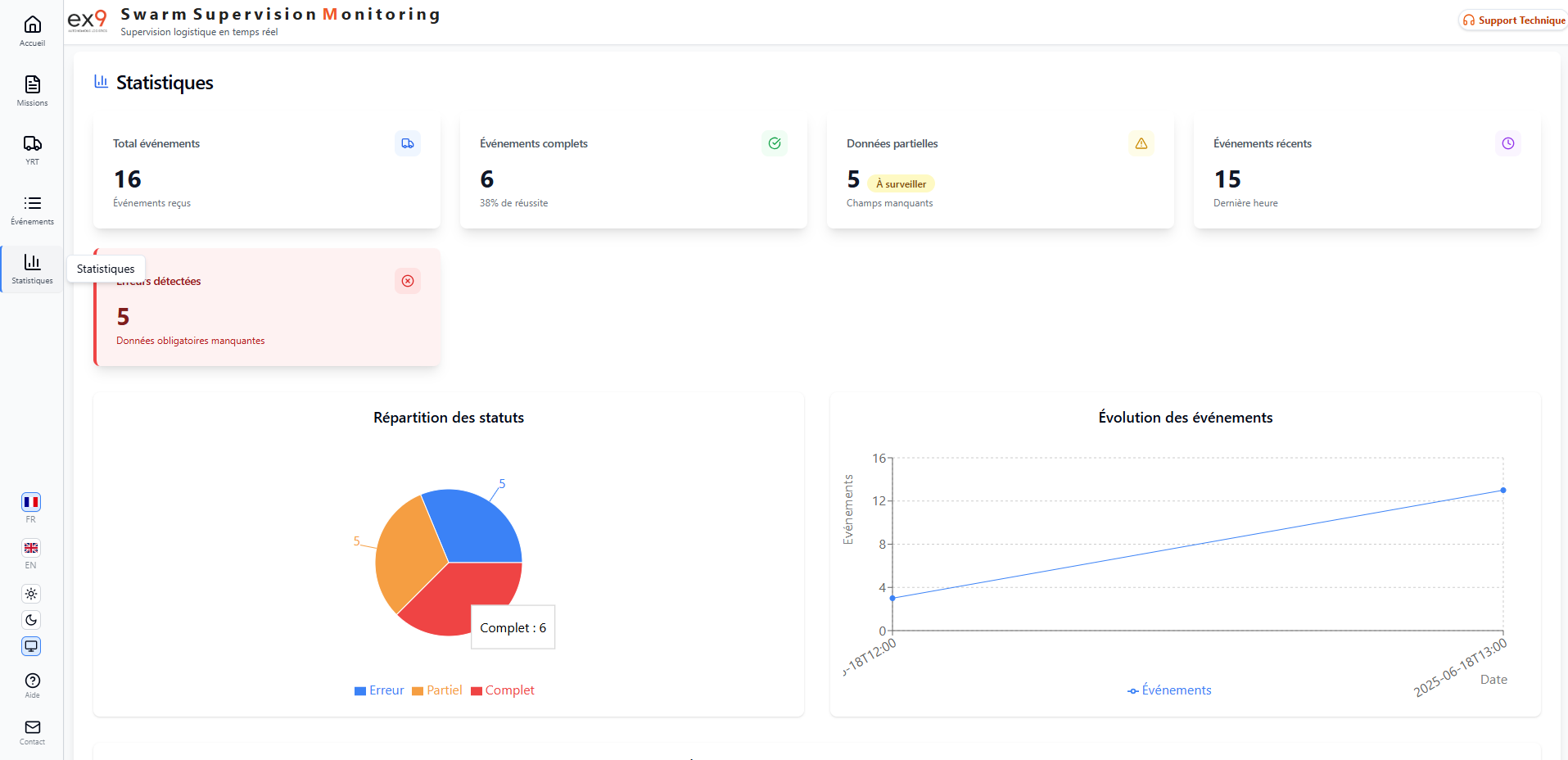The image size is (1568, 760).
Task: Click the Total événements truck icon
Action: 408,143
